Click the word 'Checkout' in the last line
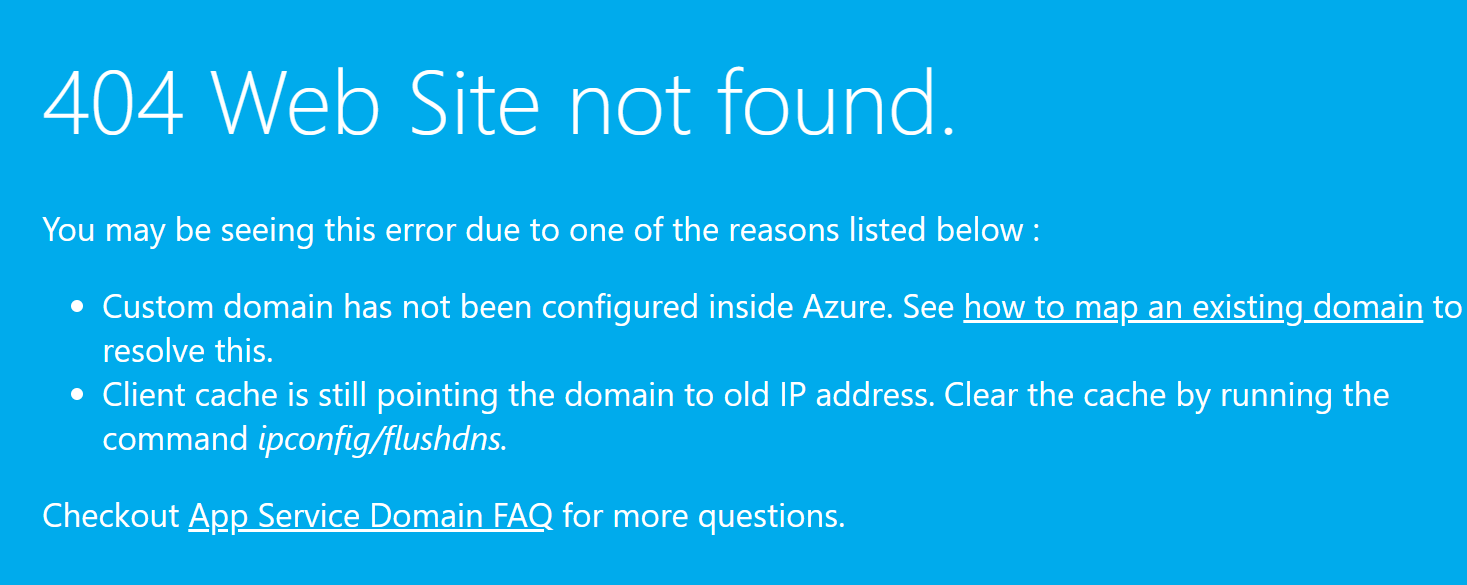 click(x=110, y=516)
